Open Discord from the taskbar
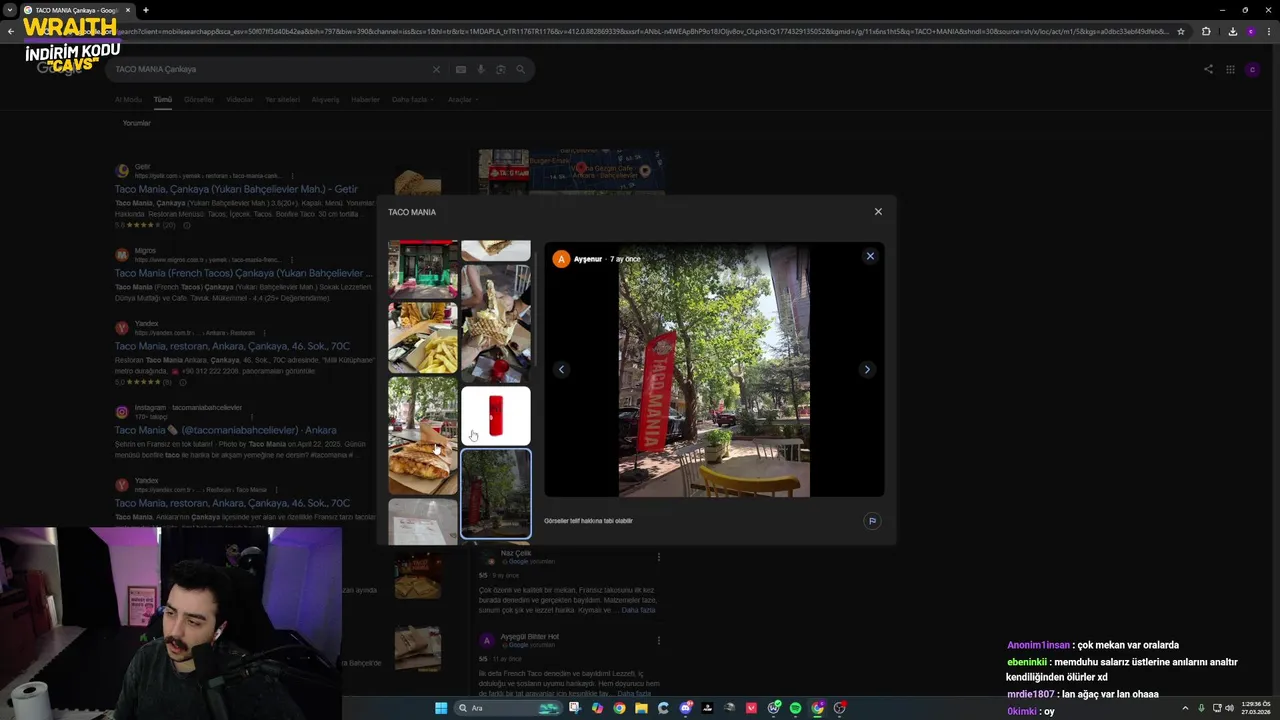Viewport: 1280px width, 720px height. [x=685, y=708]
